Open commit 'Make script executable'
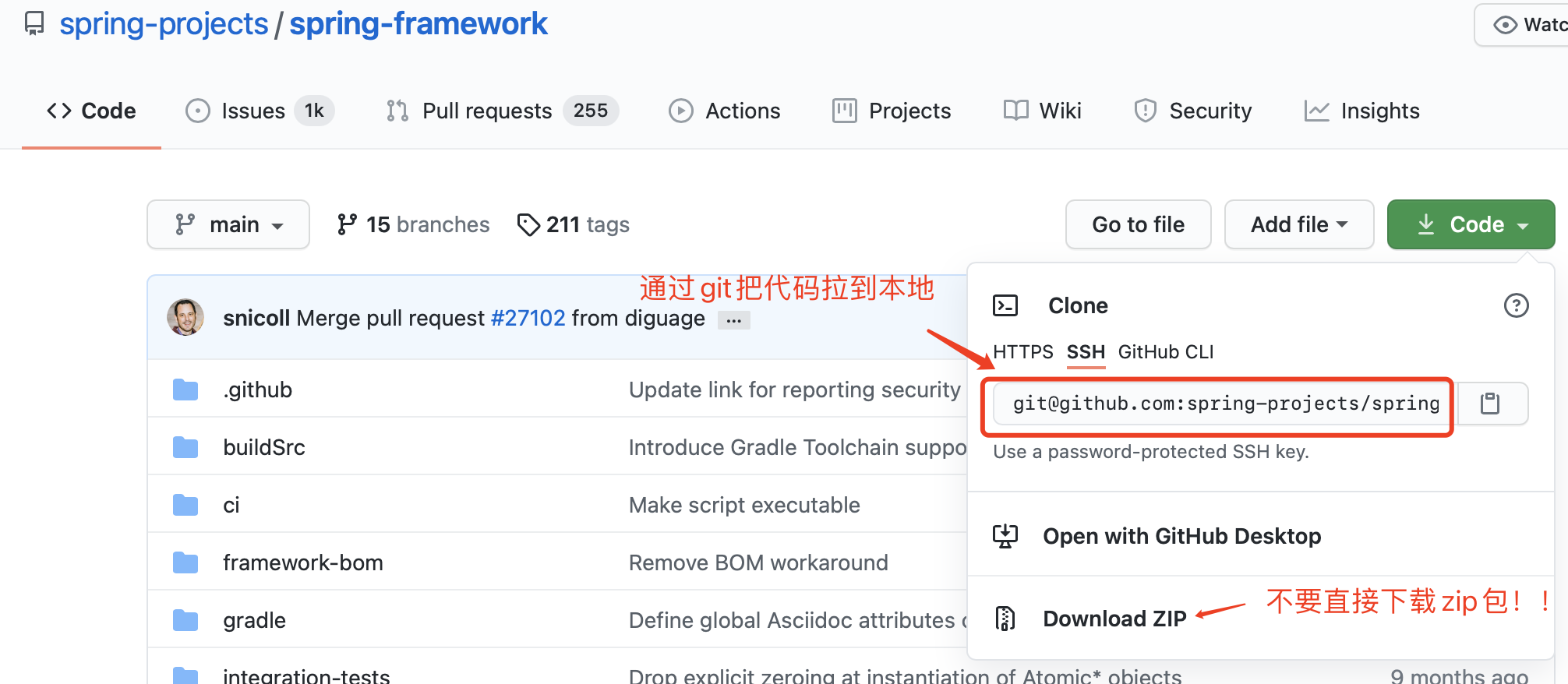Viewport: 1568px width, 684px height. pos(744,505)
